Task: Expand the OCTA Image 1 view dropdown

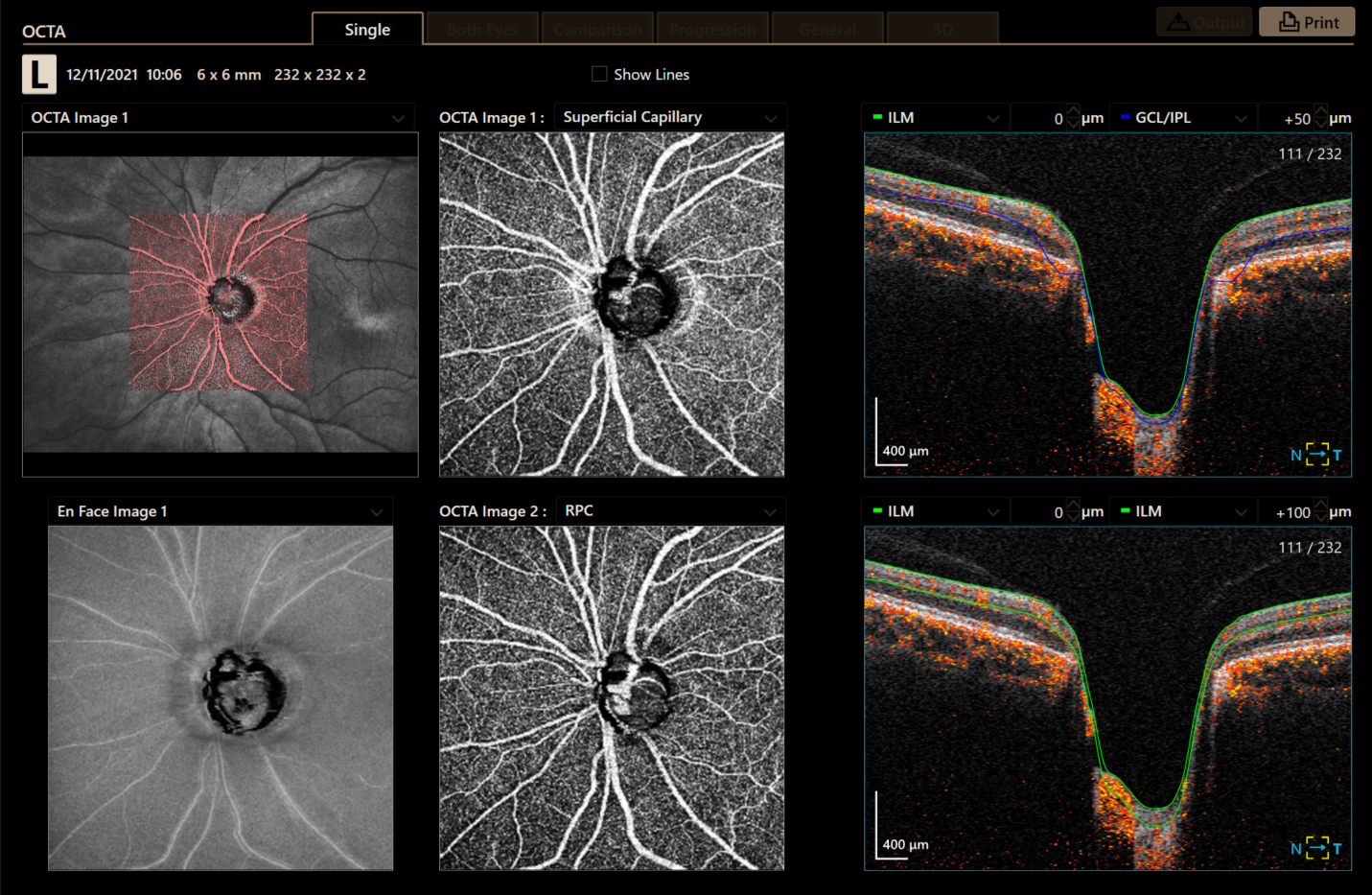Action: [x=219, y=118]
